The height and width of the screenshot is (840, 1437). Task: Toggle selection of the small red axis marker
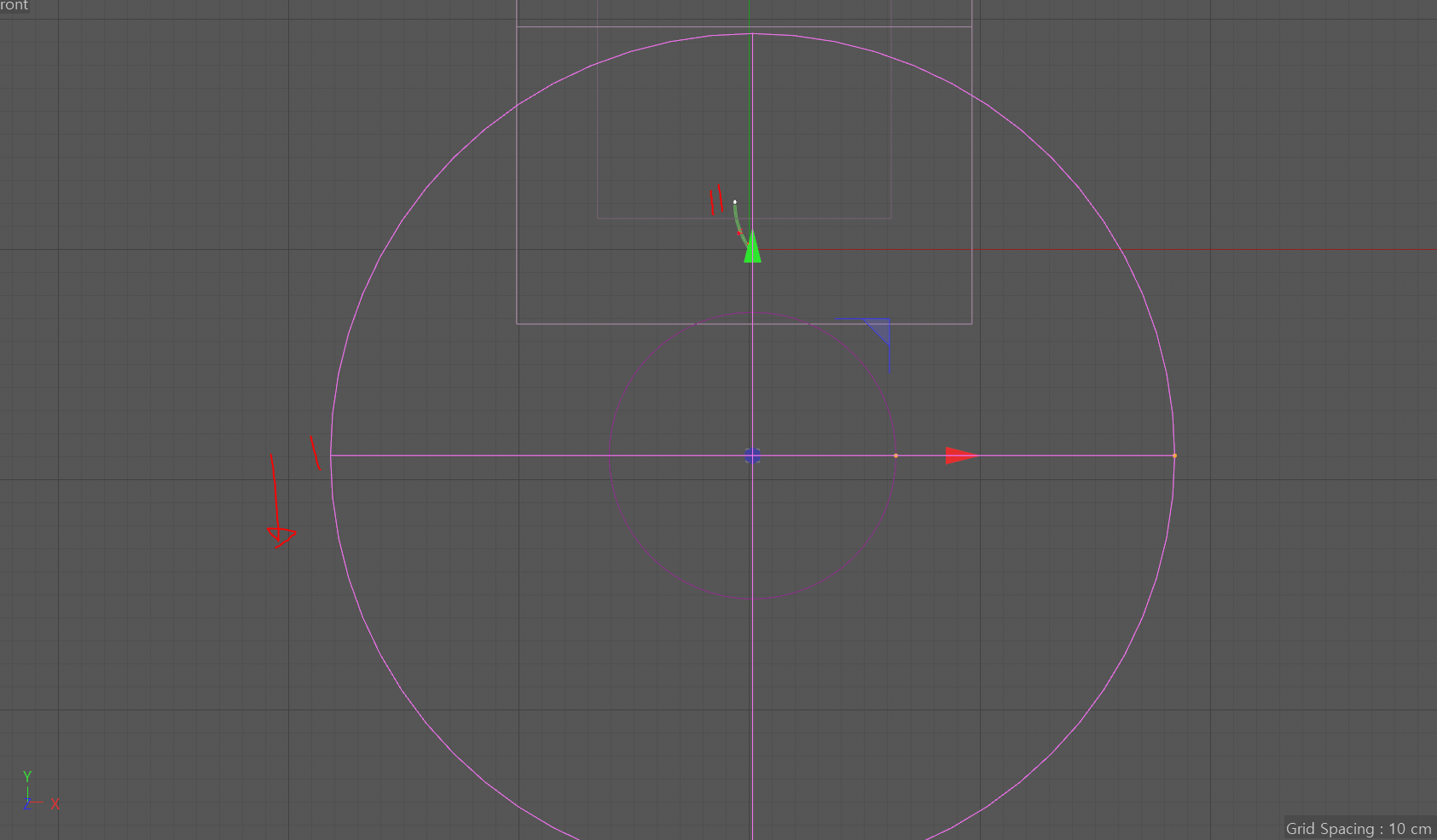(x=739, y=233)
